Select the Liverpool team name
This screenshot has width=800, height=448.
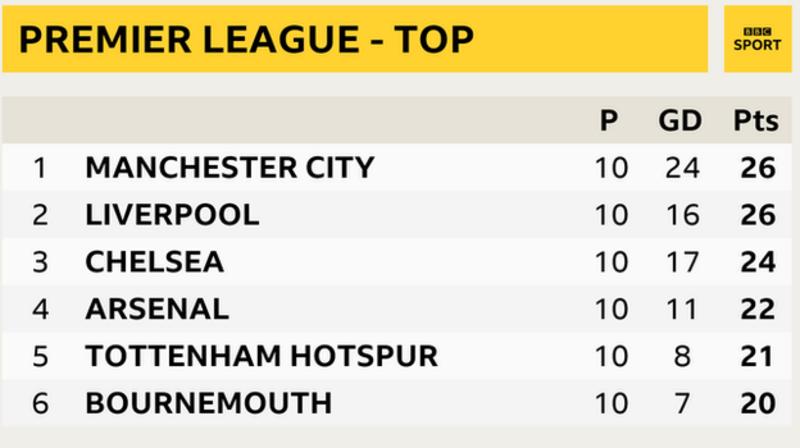tap(172, 214)
